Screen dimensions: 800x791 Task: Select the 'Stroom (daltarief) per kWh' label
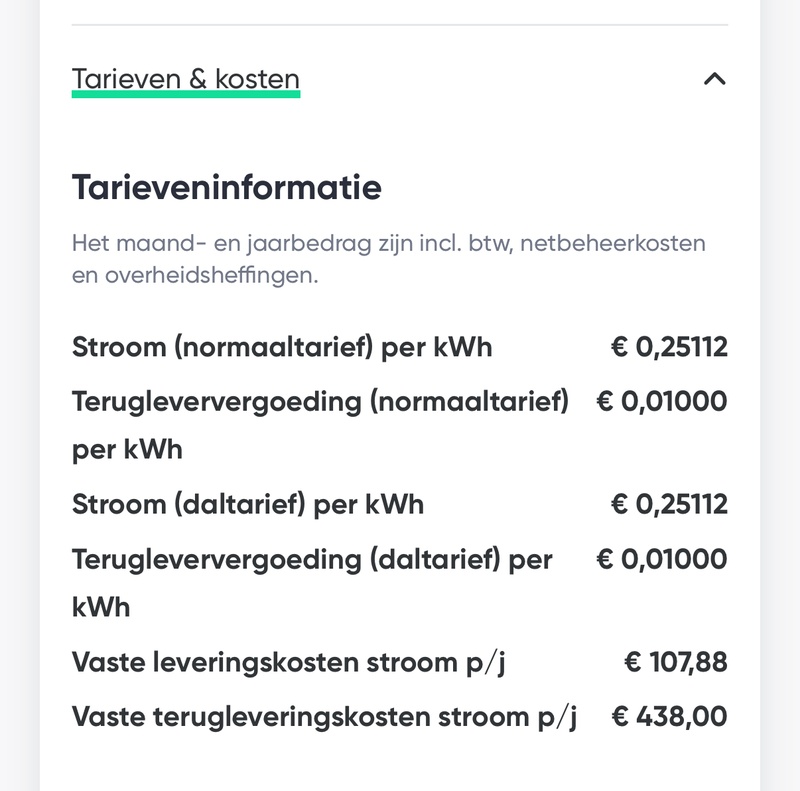pyautogui.click(x=248, y=504)
